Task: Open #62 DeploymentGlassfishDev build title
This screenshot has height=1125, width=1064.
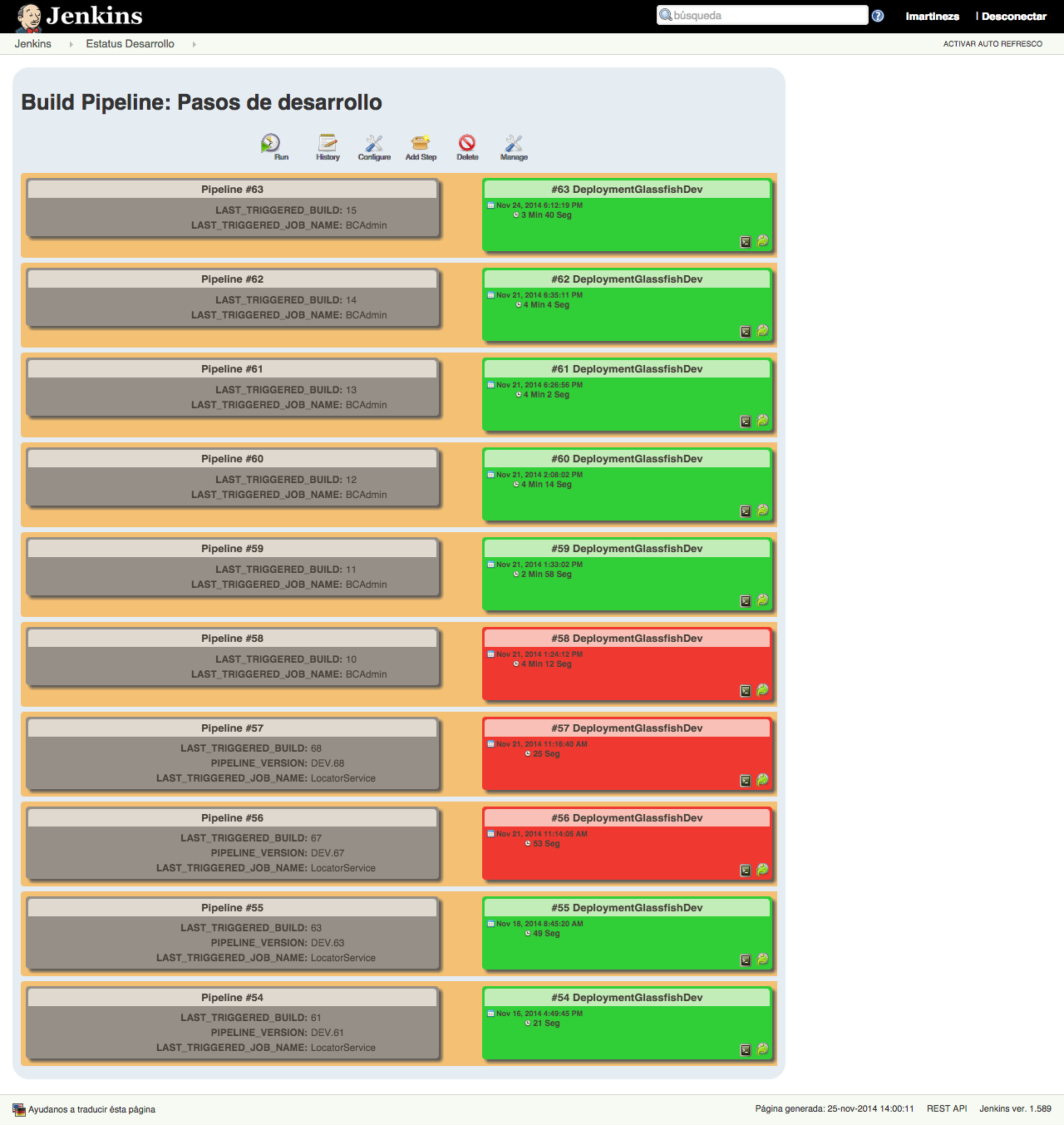Action: click(x=627, y=279)
